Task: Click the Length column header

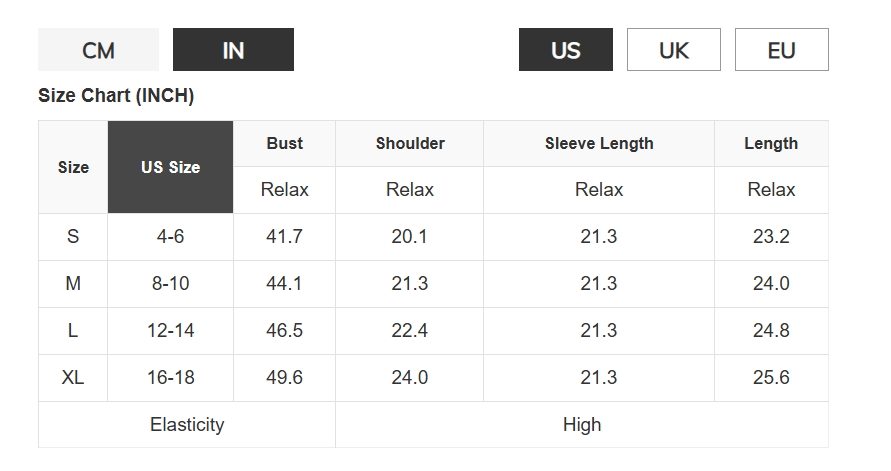Action: [771, 143]
